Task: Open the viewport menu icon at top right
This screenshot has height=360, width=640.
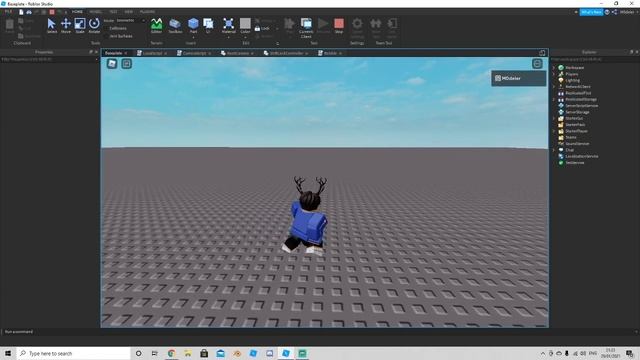Action: click(537, 63)
